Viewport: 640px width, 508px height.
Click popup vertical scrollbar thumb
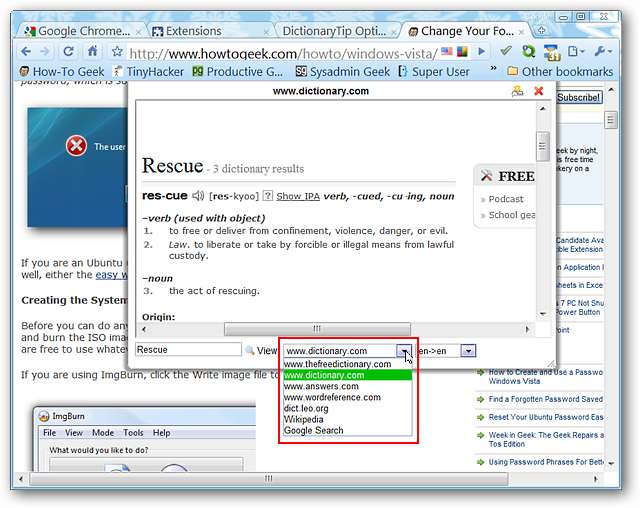tap(542, 146)
